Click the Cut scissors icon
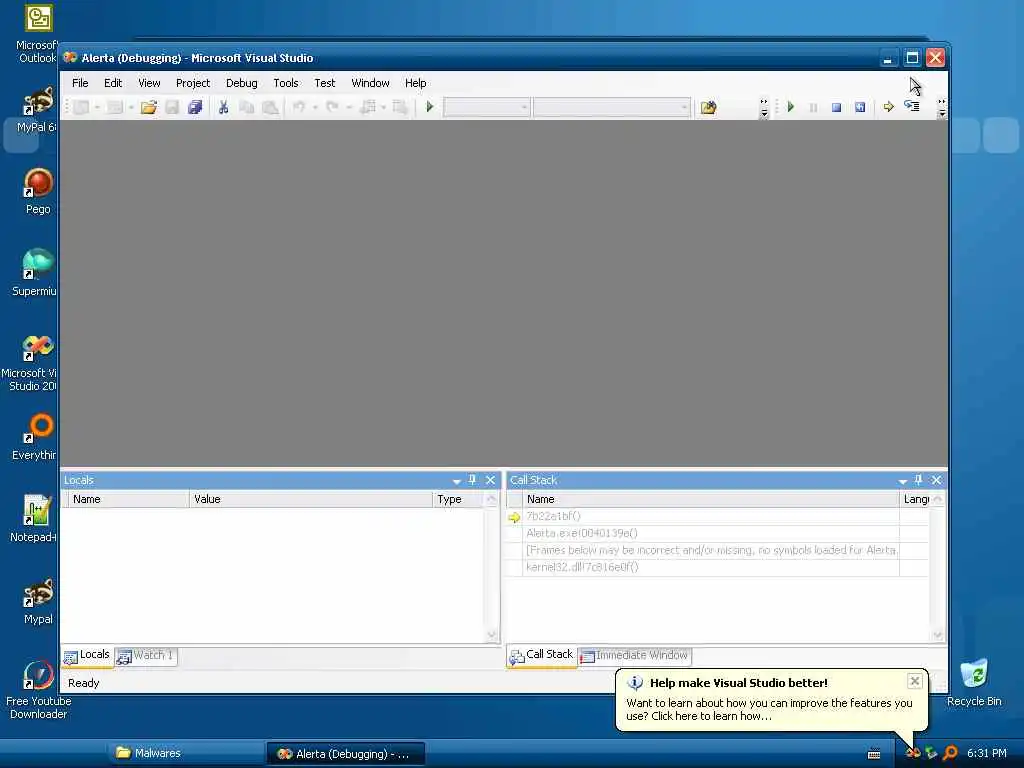 tap(223, 108)
